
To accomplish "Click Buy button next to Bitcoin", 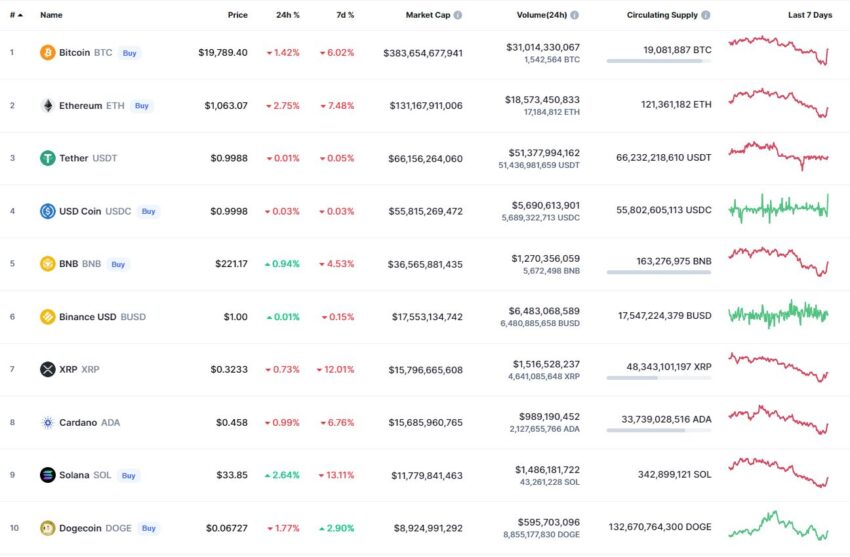I will 130,53.
